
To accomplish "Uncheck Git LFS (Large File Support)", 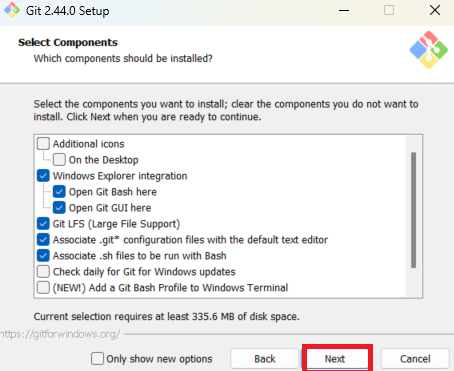I will coord(43,224).
